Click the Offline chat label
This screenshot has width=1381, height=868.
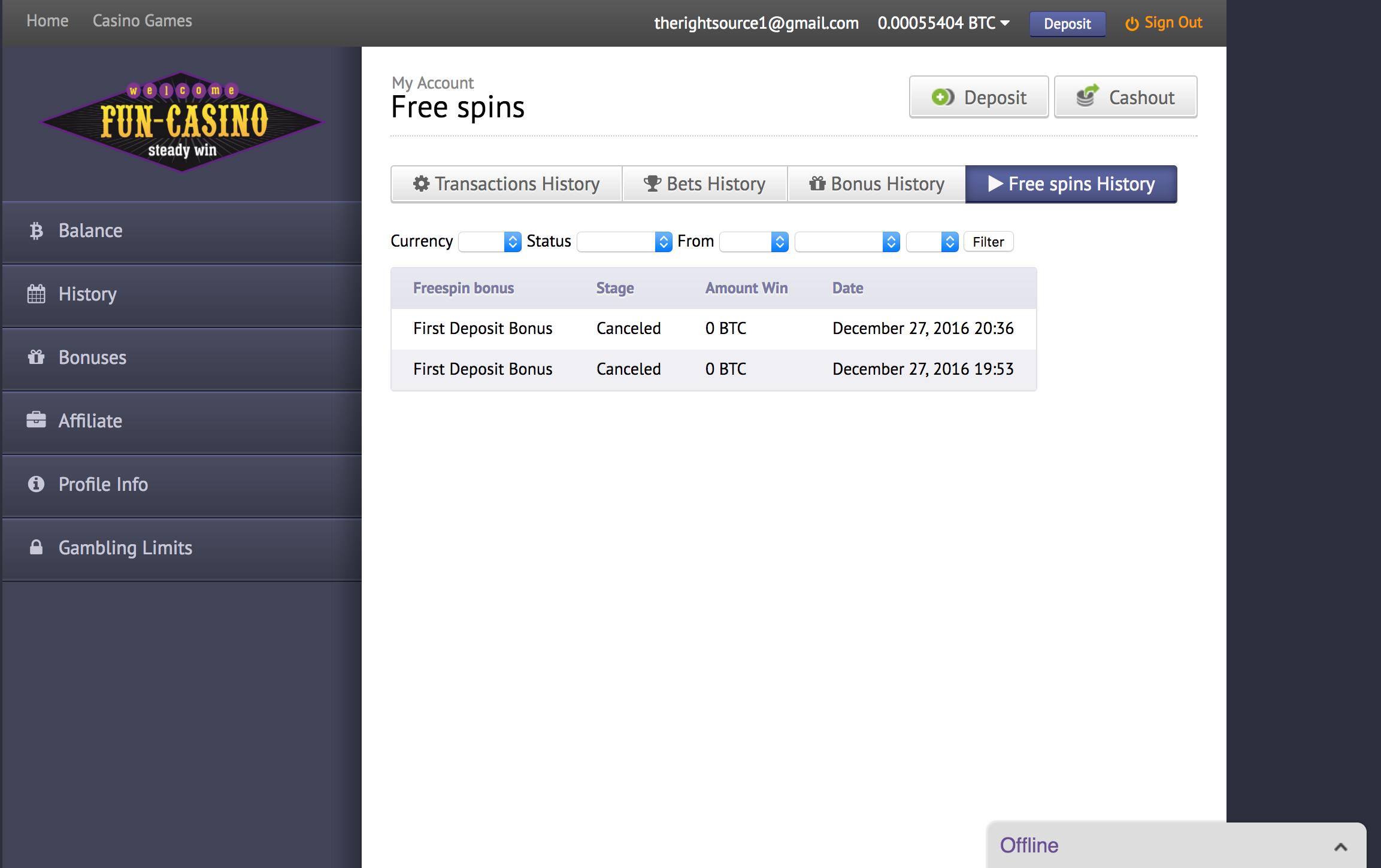click(1029, 845)
